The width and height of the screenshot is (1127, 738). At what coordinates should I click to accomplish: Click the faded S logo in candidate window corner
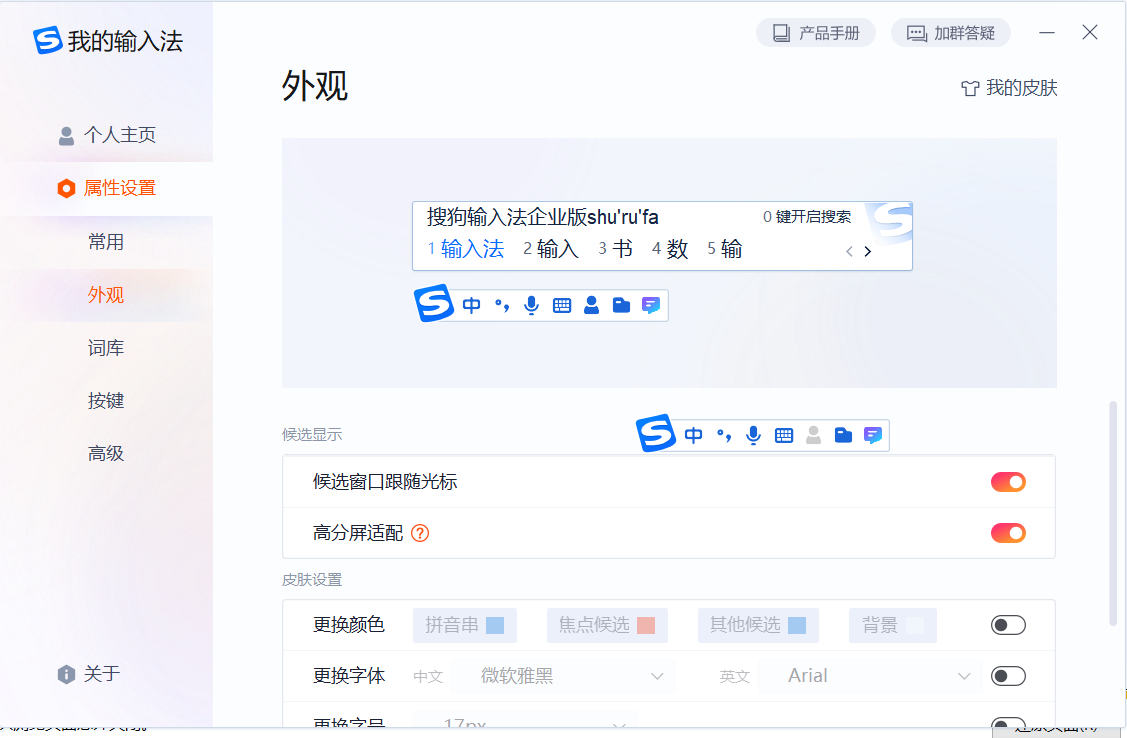[891, 222]
